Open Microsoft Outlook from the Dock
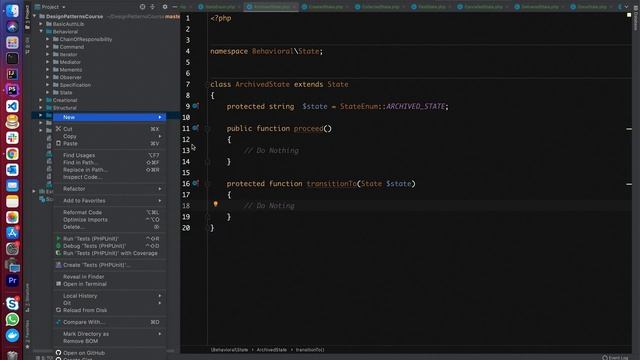Screen dimensions: 640x360 click(12, 170)
